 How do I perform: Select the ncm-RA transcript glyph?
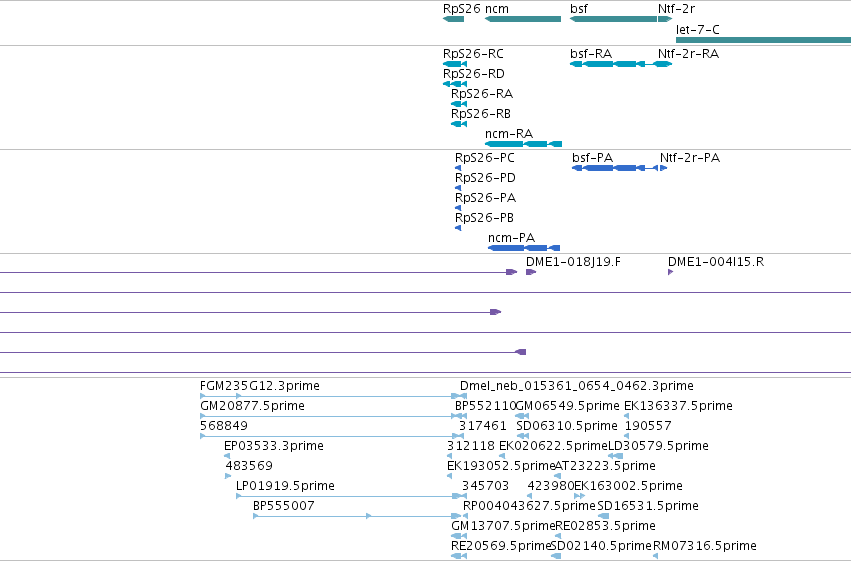(x=523, y=144)
